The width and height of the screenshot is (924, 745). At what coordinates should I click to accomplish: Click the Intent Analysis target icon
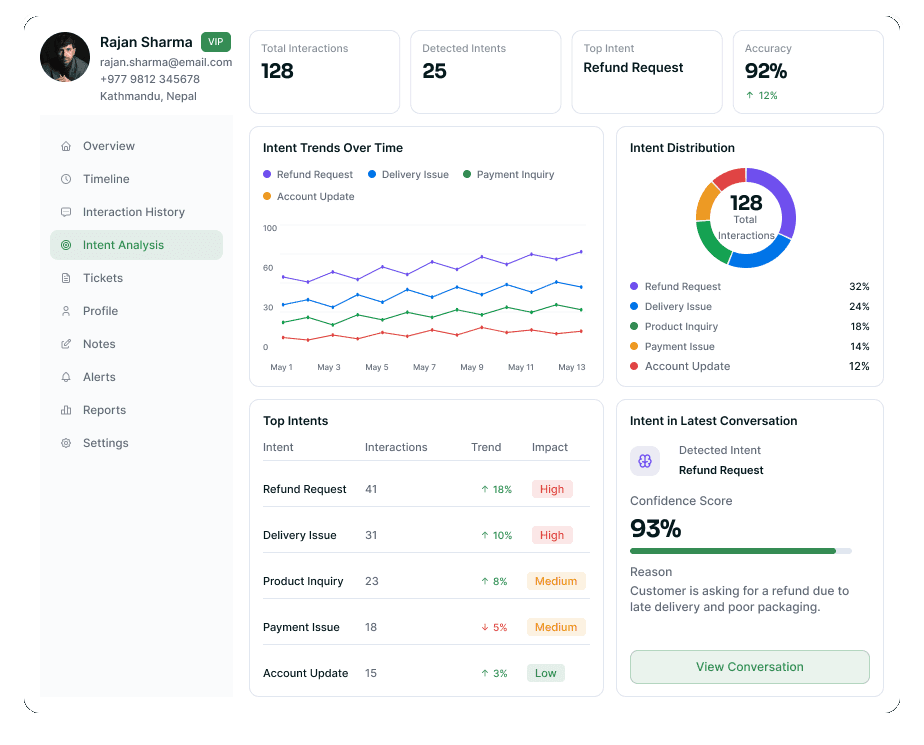(x=66, y=245)
